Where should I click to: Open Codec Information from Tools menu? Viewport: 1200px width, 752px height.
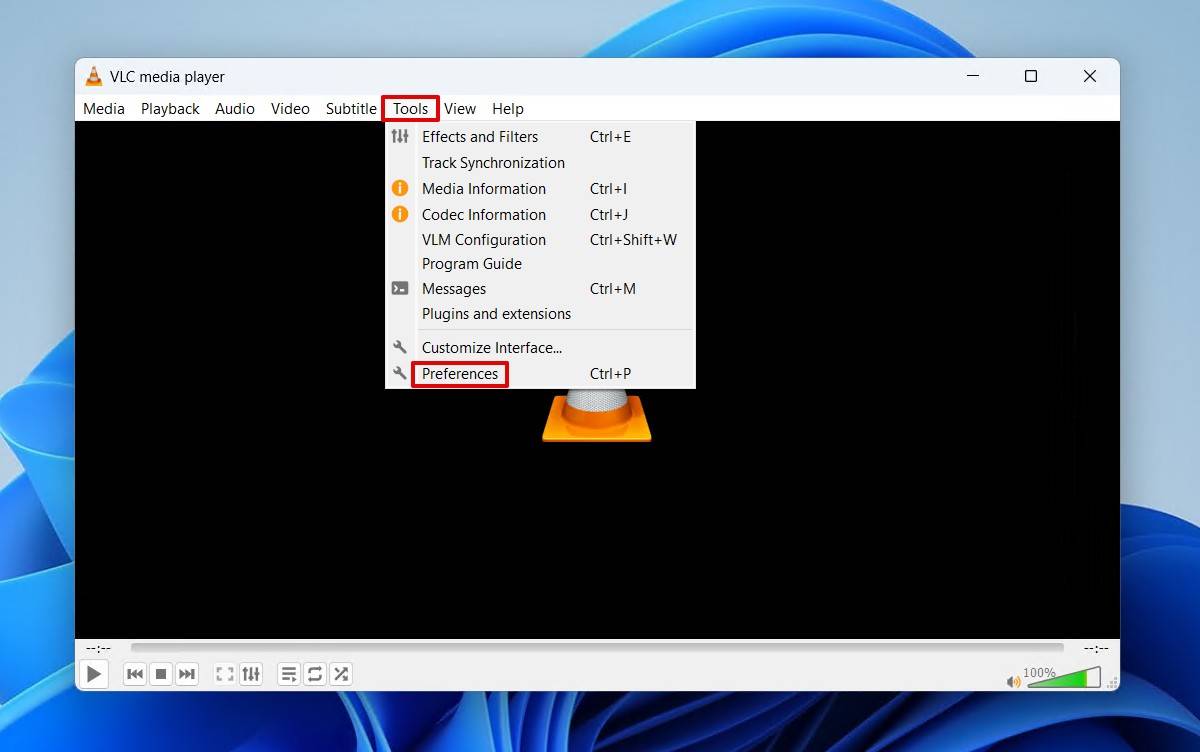click(x=540, y=215)
